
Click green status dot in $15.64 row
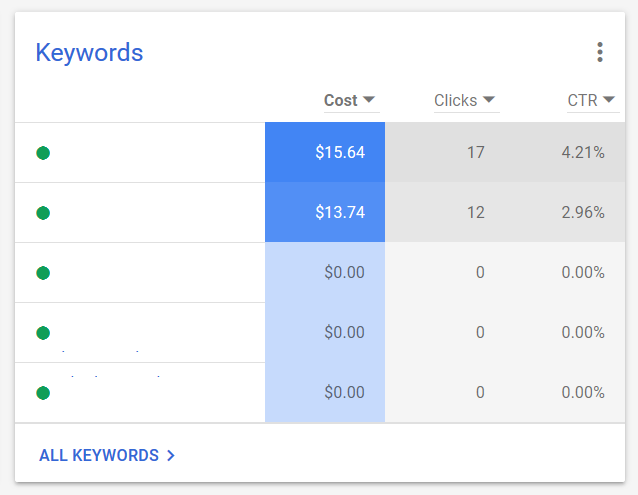pos(43,153)
